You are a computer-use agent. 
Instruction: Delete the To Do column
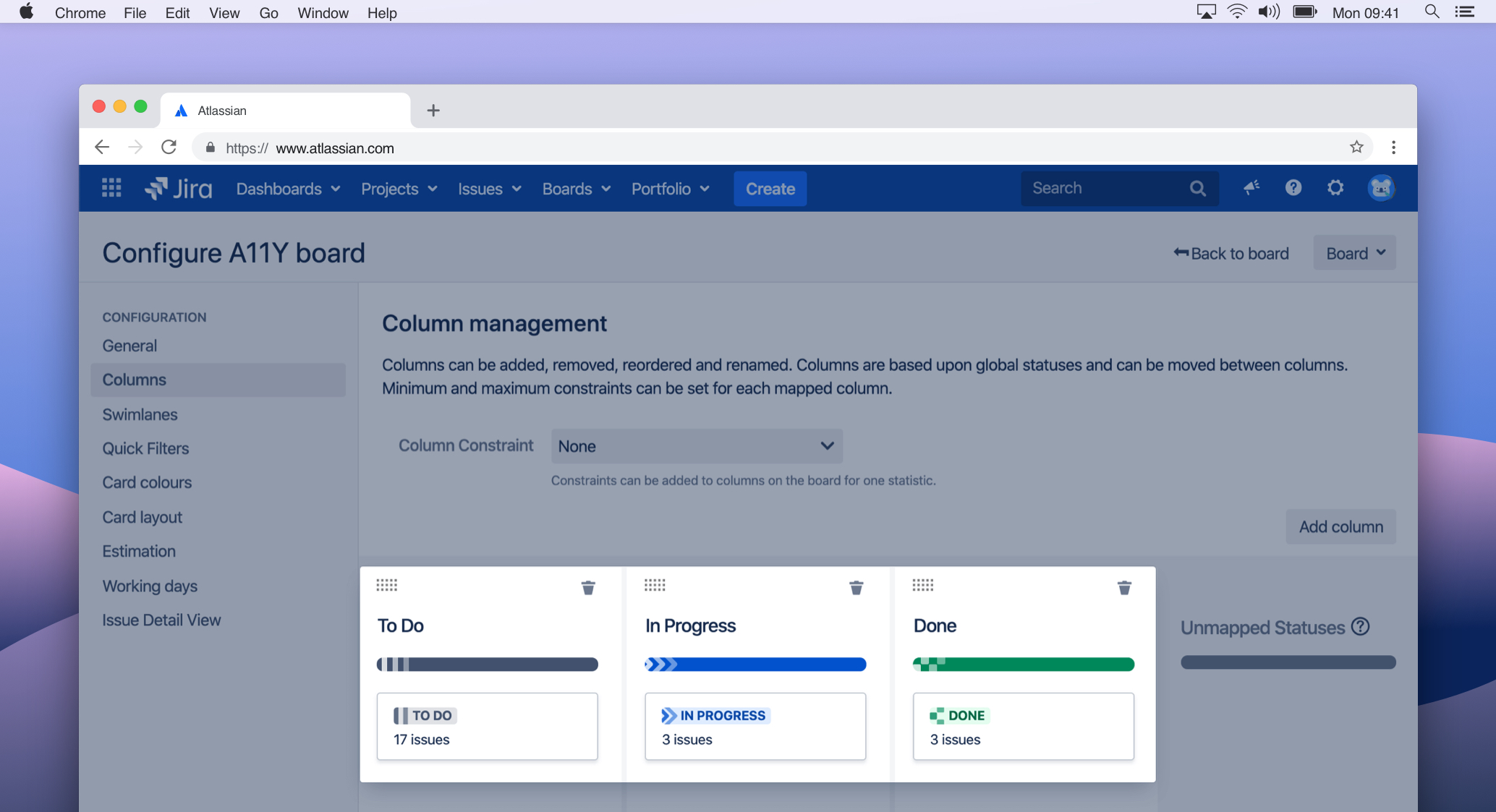[588, 588]
